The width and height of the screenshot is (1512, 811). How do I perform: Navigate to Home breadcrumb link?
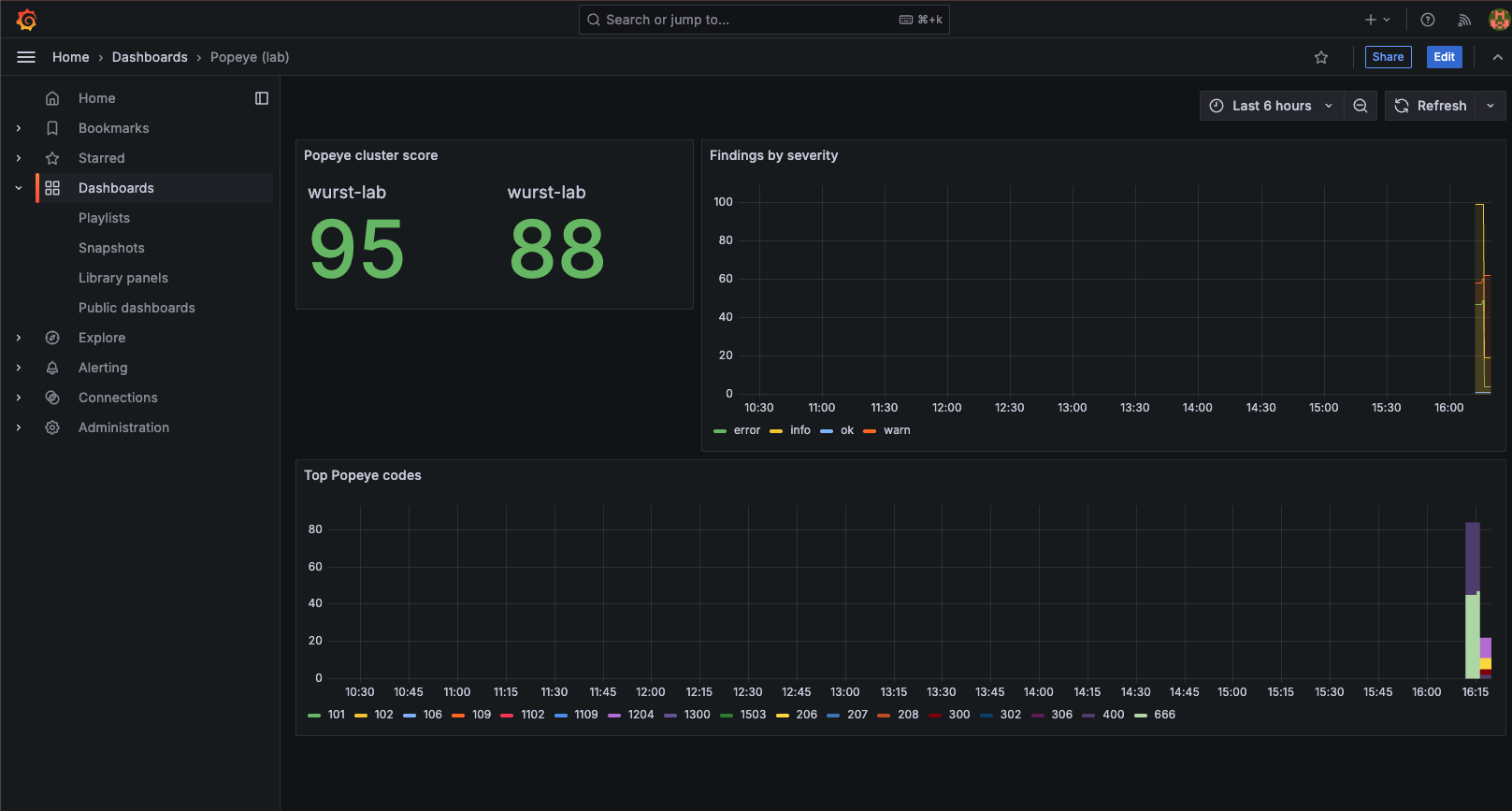click(71, 57)
